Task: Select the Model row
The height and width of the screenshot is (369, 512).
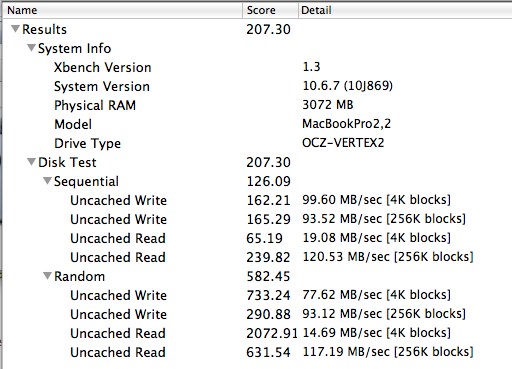Action: click(x=257, y=124)
